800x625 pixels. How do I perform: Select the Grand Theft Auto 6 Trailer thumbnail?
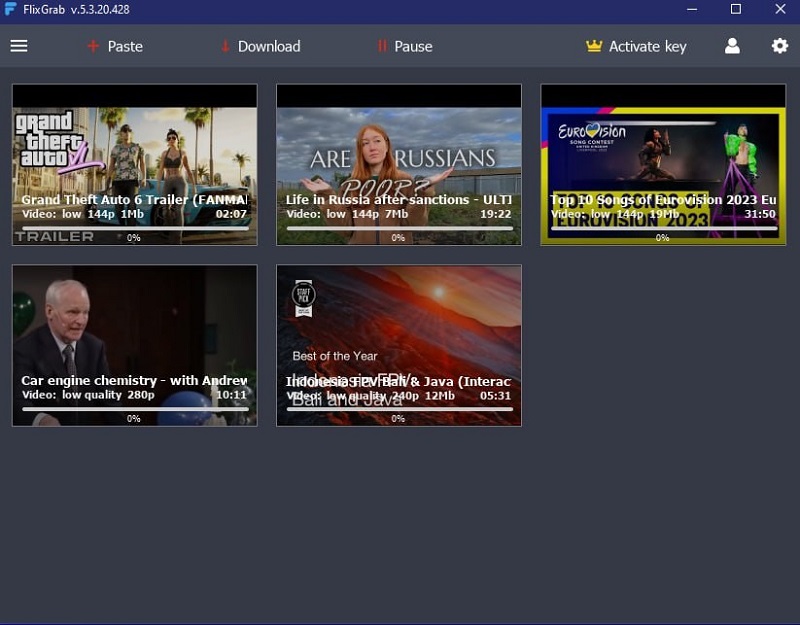pos(135,165)
